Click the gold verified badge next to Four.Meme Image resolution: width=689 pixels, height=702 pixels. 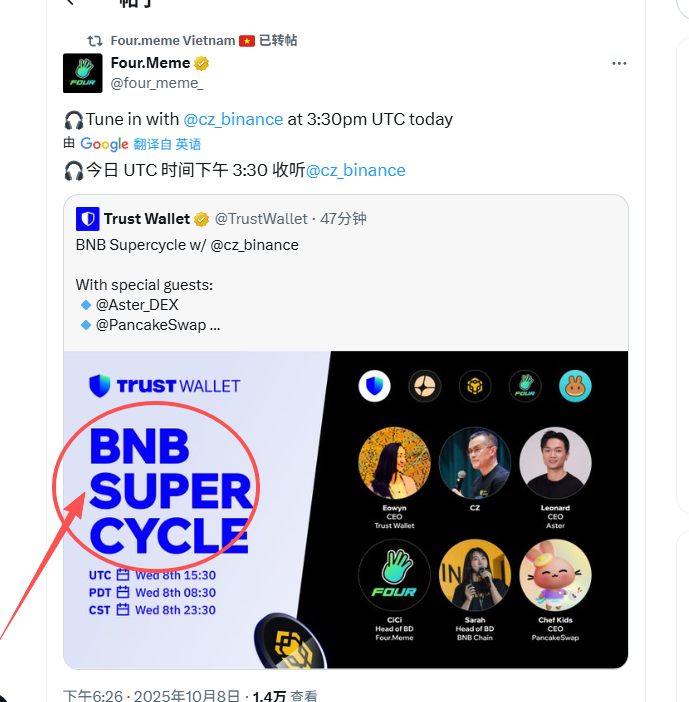click(202, 64)
